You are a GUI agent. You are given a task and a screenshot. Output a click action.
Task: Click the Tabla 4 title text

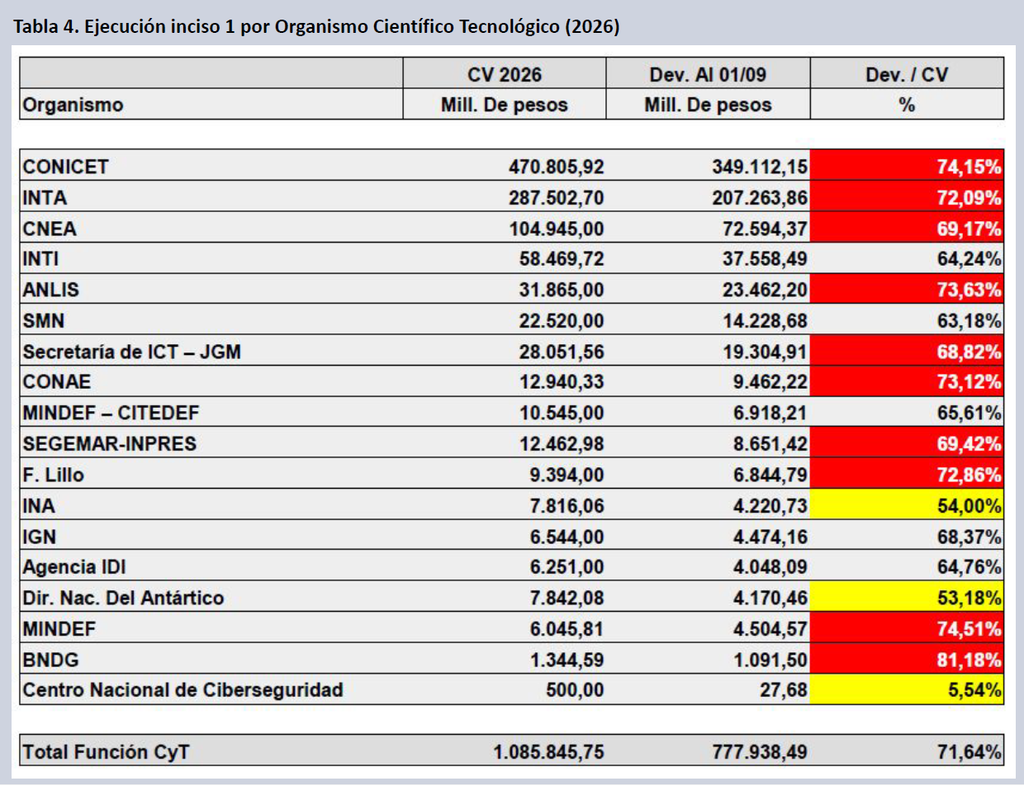(316, 26)
